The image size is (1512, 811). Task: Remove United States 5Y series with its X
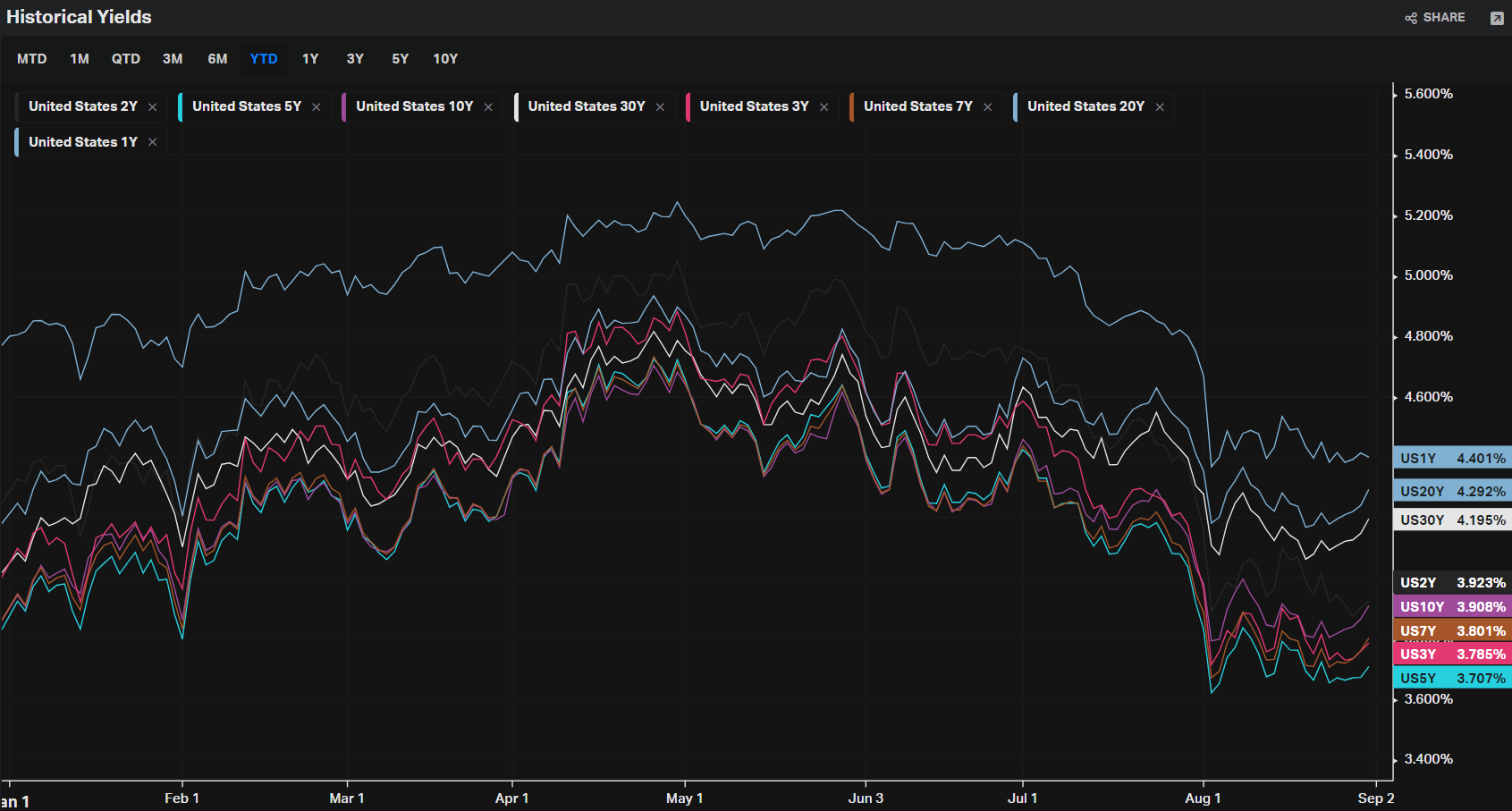coord(317,107)
